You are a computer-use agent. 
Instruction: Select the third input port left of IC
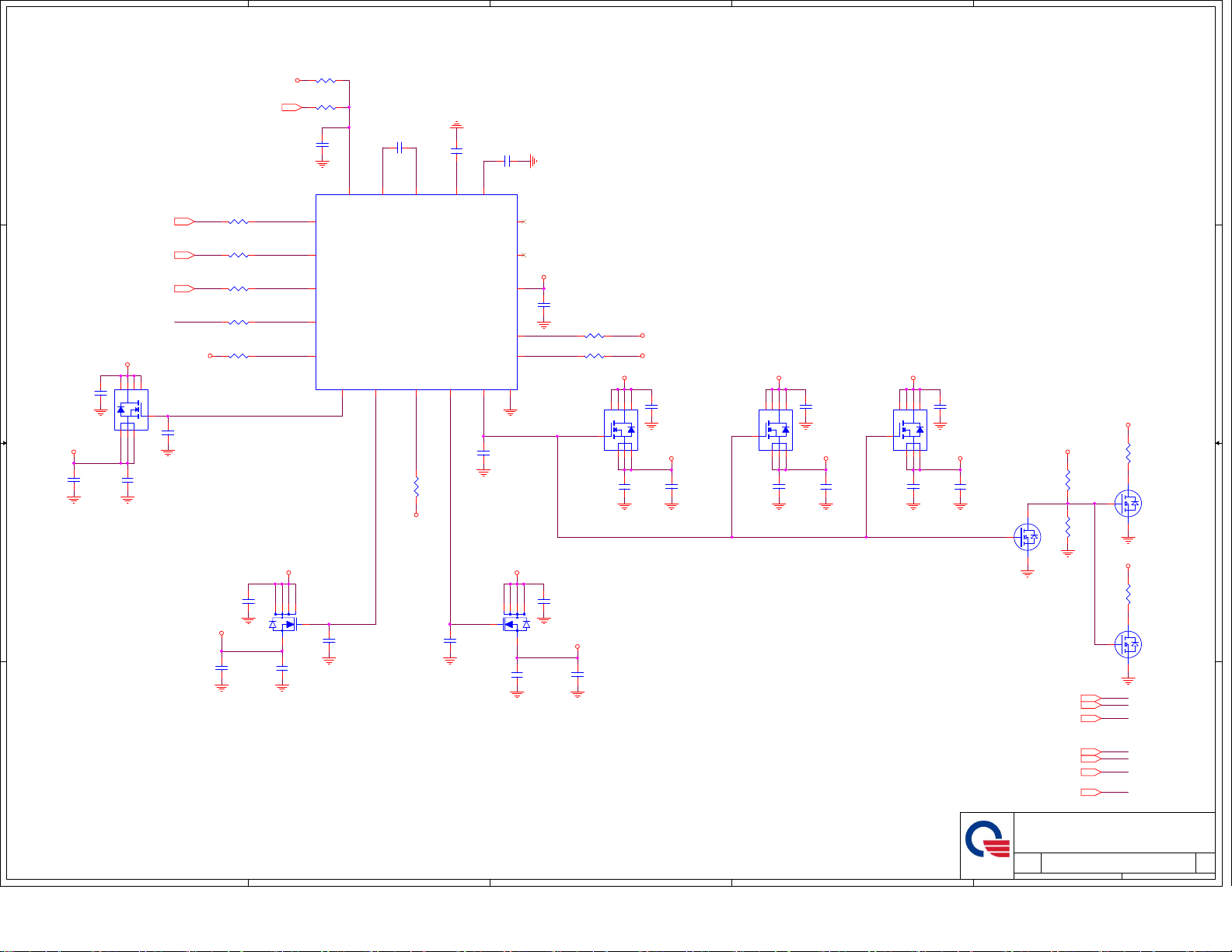click(184, 289)
